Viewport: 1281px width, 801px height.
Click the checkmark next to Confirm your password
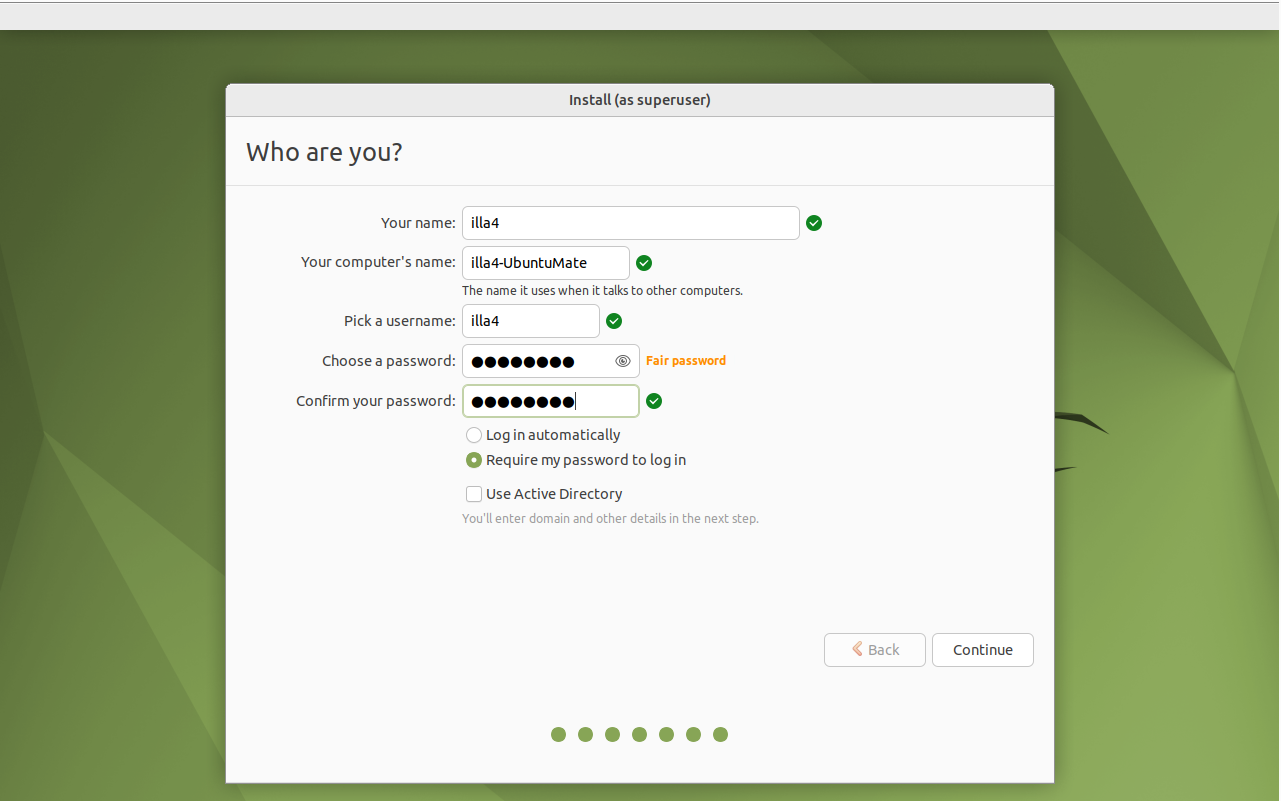pyautogui.click(x=654, y=401)
